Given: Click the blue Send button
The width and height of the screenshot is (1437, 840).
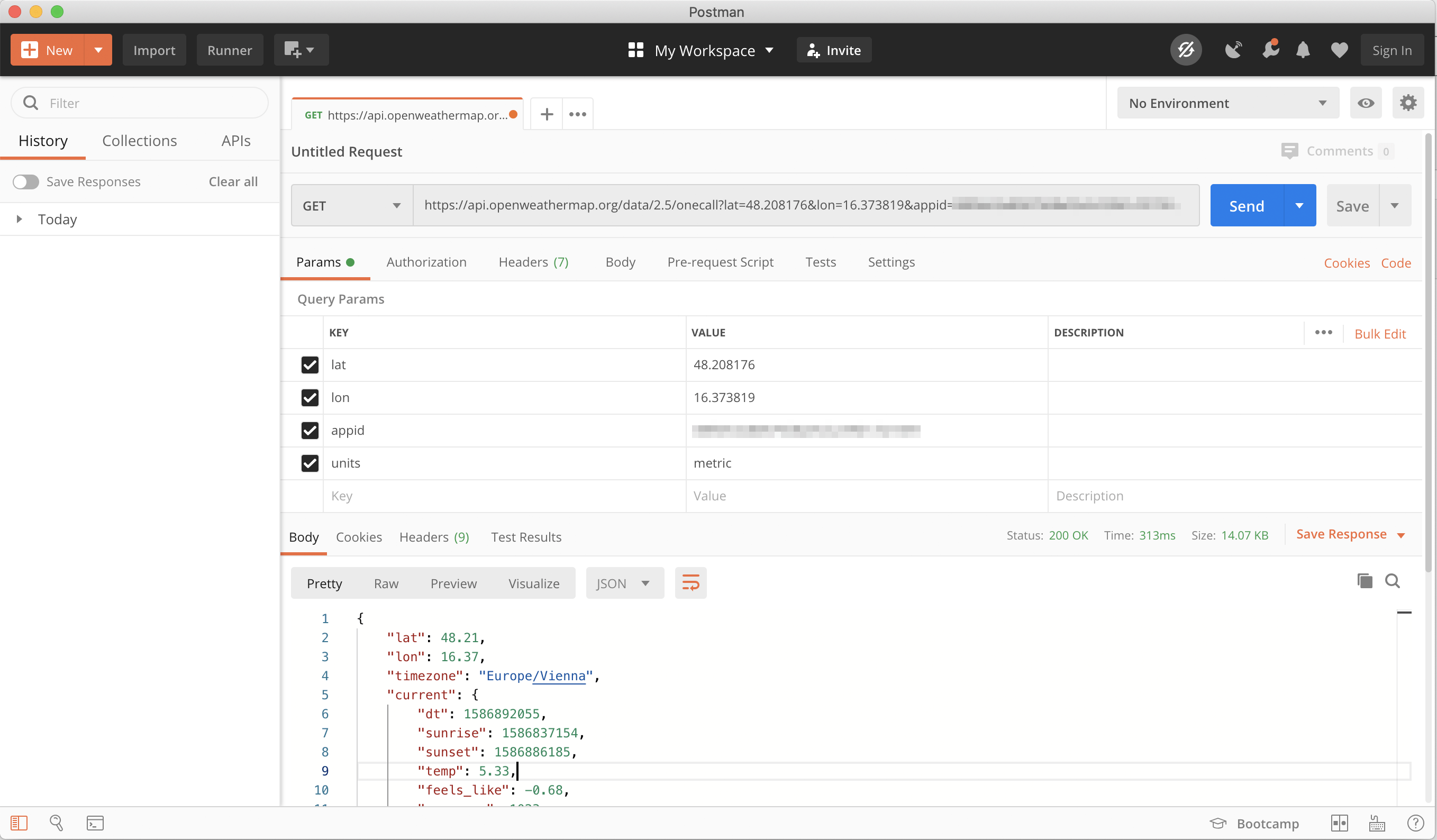Looking at the screenshot, I should click(x=1246, y=206).
